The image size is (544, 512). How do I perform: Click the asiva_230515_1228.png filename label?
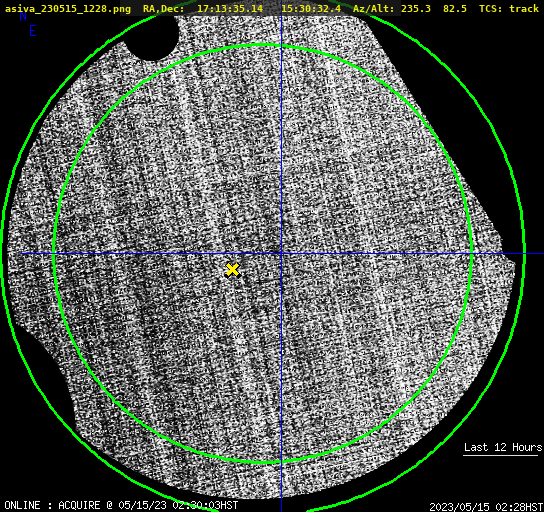click(68, 9)
